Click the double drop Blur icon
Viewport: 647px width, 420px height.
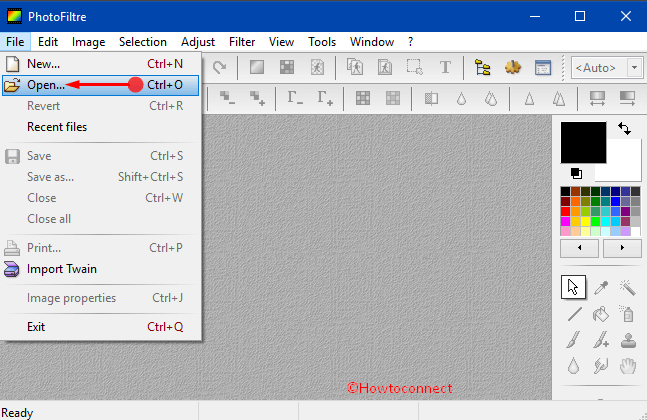click(491, 99)
